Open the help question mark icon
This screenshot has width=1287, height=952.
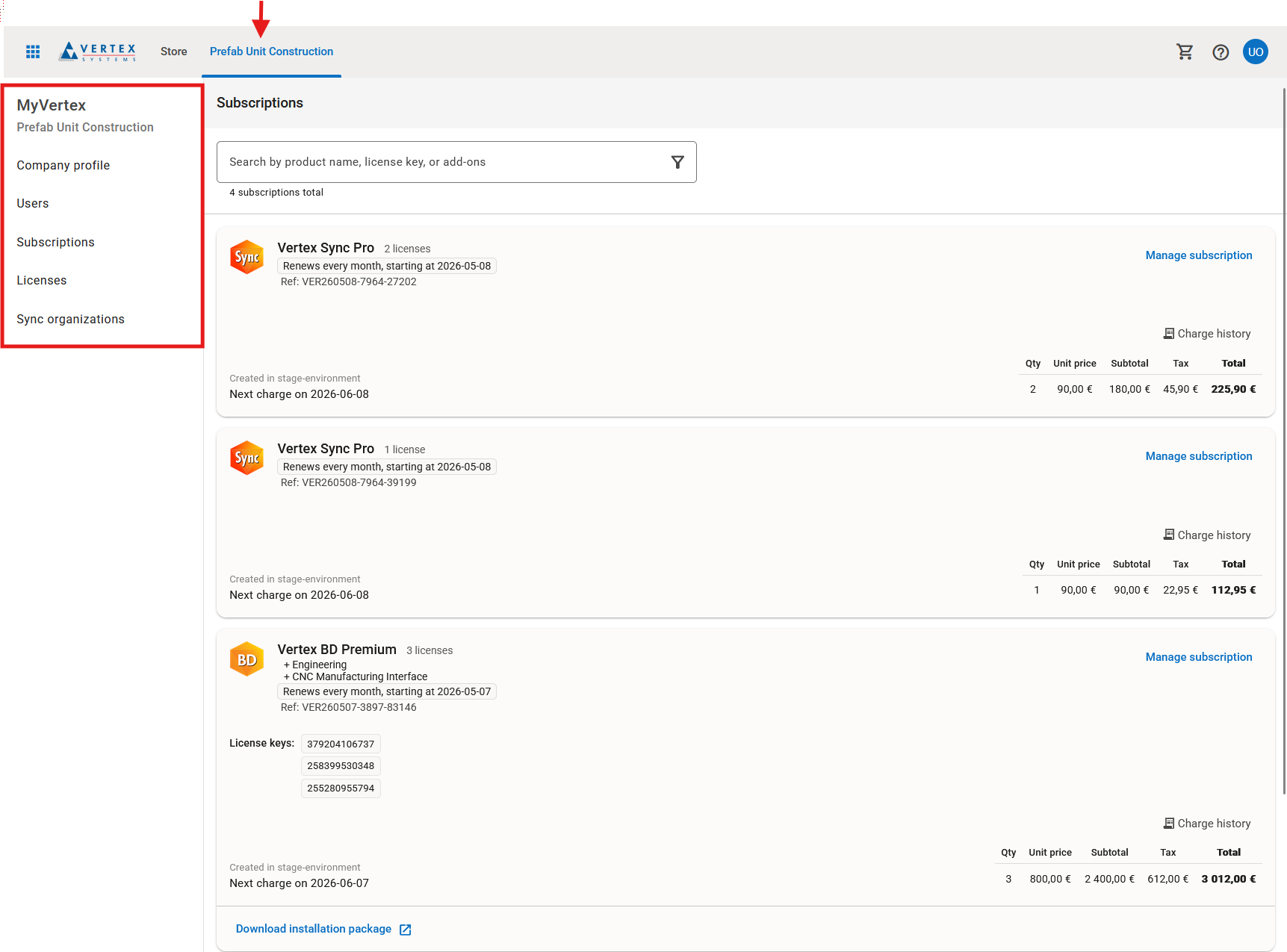pos(1221,52)
